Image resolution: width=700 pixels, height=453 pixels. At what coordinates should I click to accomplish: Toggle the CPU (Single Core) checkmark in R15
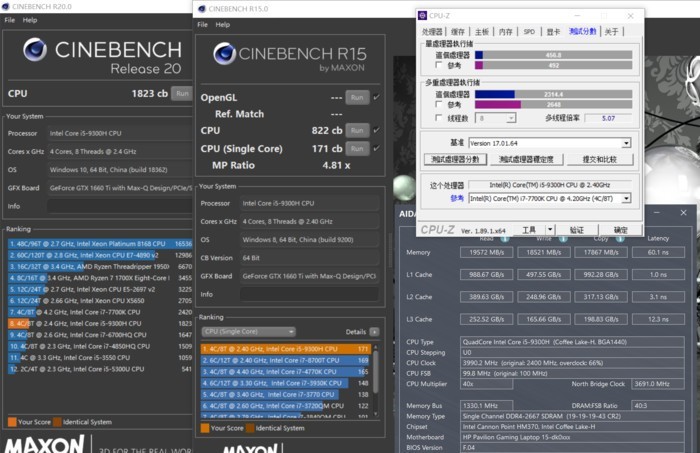click(x=377, y=148)
